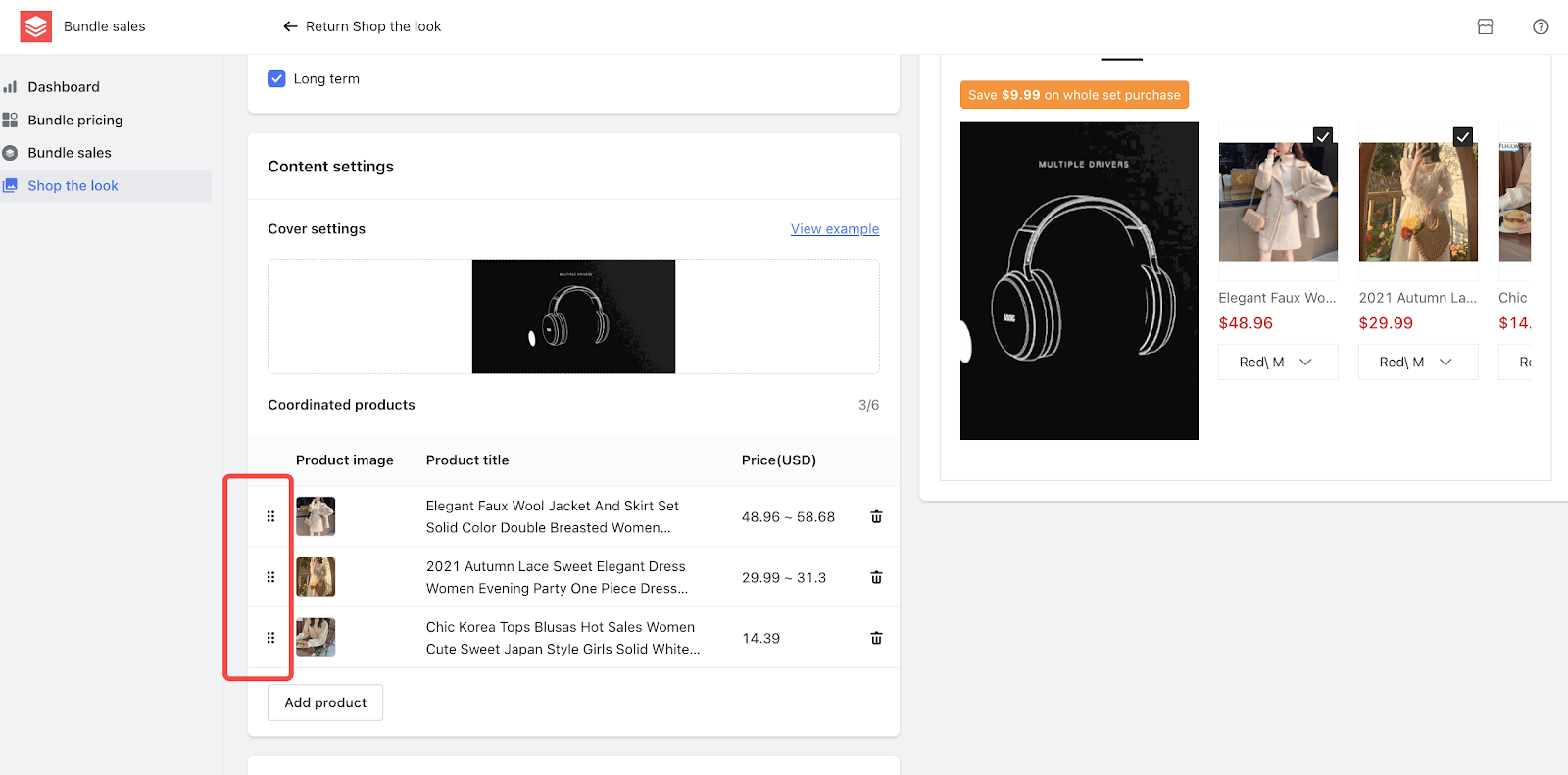Go to Dashboard in the sidebar
The height and width of the screenshot is (775, 1568).
64,86
